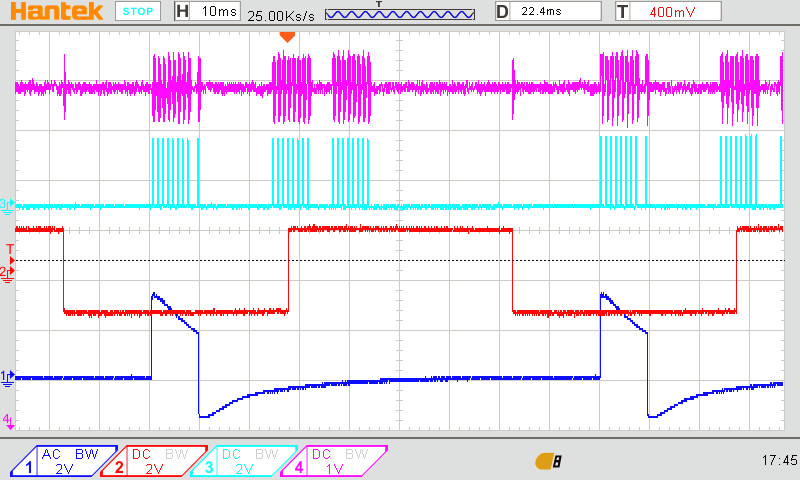
Task: Click the channel 4 ground level marker
Action: point(8,421)
